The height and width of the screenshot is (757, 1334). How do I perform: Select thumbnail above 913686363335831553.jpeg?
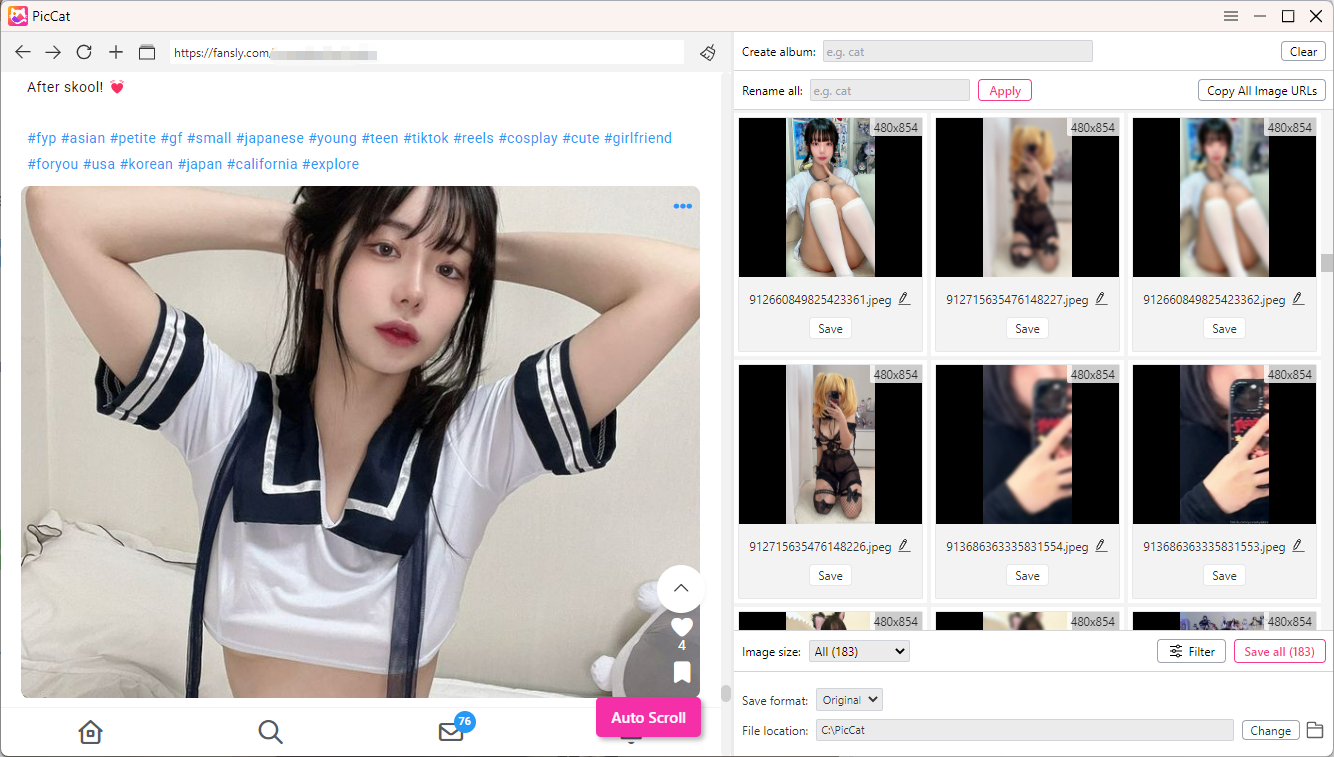click(x=1224, y=444)
